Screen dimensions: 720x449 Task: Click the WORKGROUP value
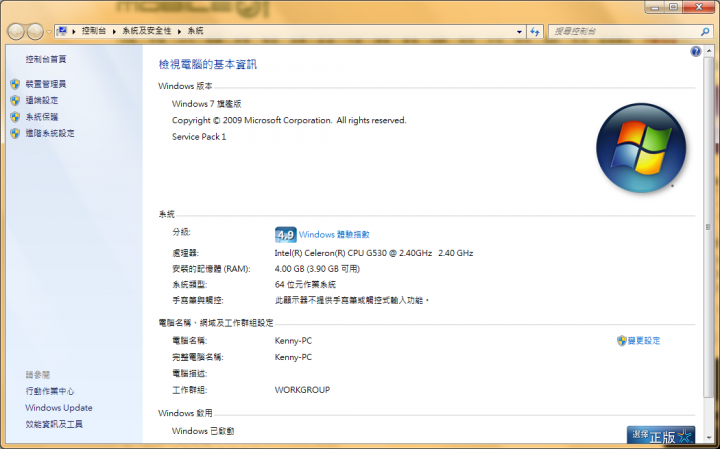(302, 390)
